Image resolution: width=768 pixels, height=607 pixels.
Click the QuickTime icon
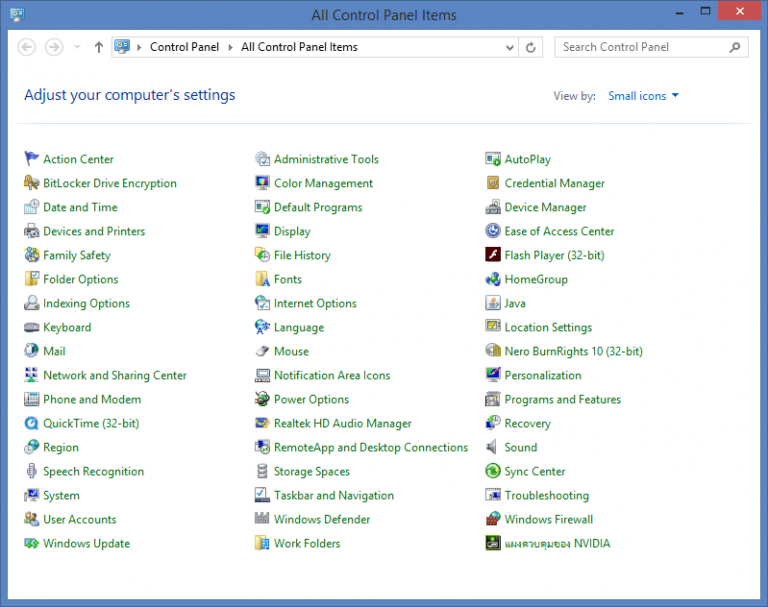(x=32, y=423)
